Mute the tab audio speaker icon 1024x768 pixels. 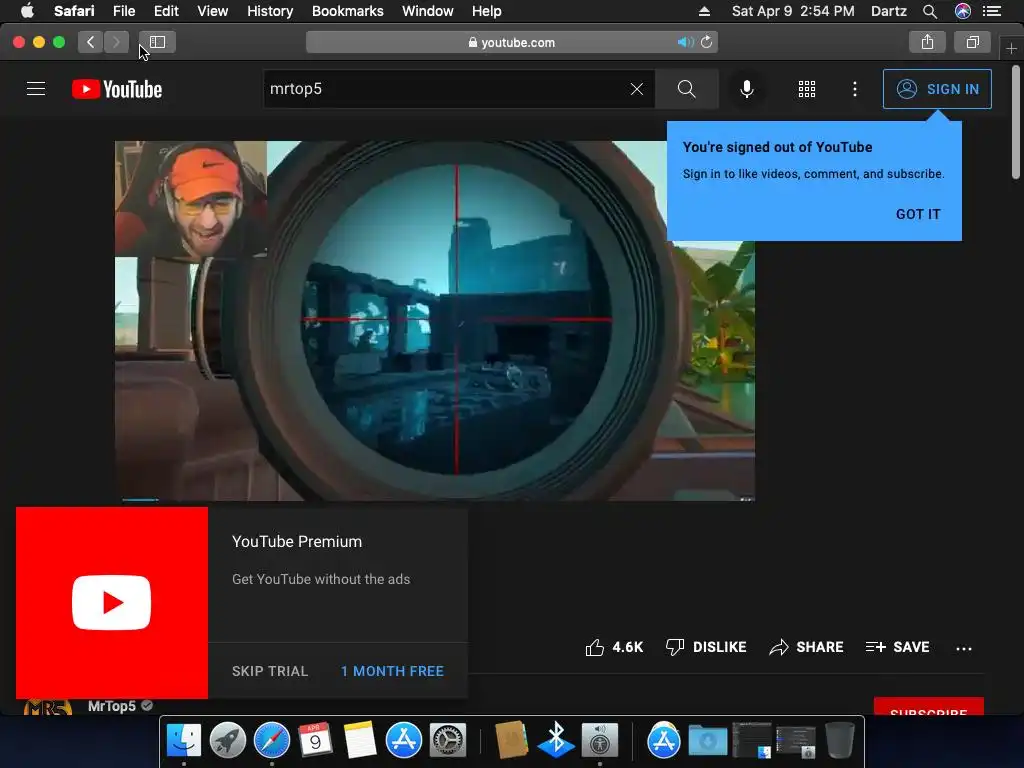[685, 42]
